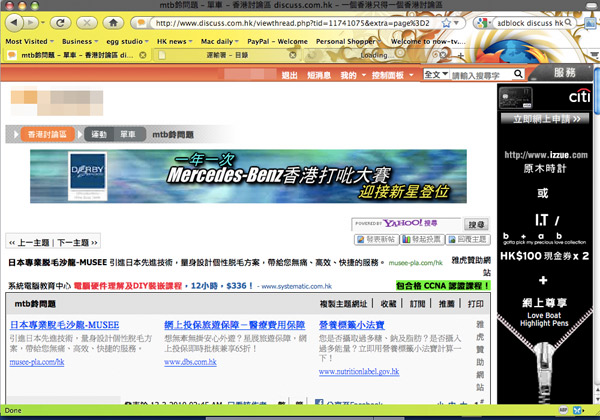Screen dimensions: 600x420
Task: Click the 發表新帖 new post button
Action: point(376,239)
